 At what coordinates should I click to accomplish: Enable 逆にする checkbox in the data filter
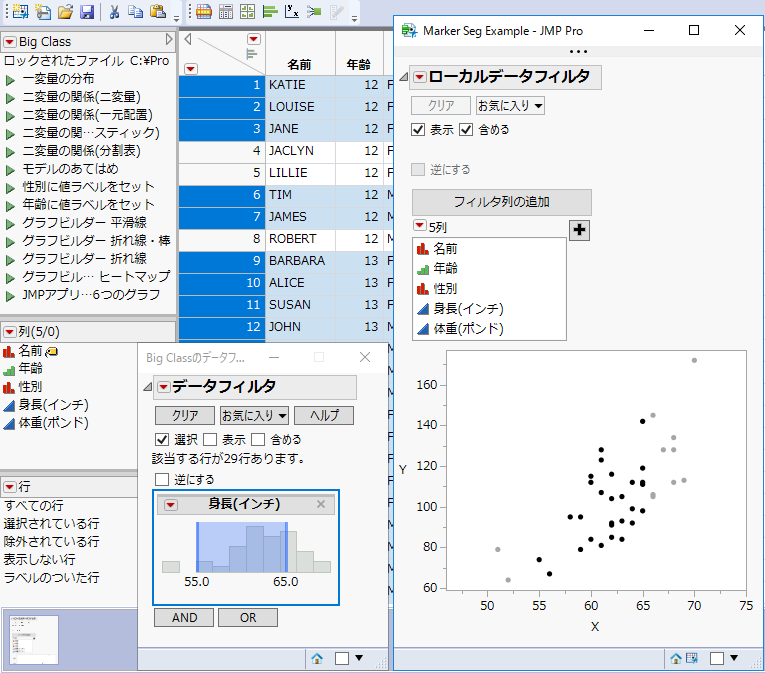162,480
